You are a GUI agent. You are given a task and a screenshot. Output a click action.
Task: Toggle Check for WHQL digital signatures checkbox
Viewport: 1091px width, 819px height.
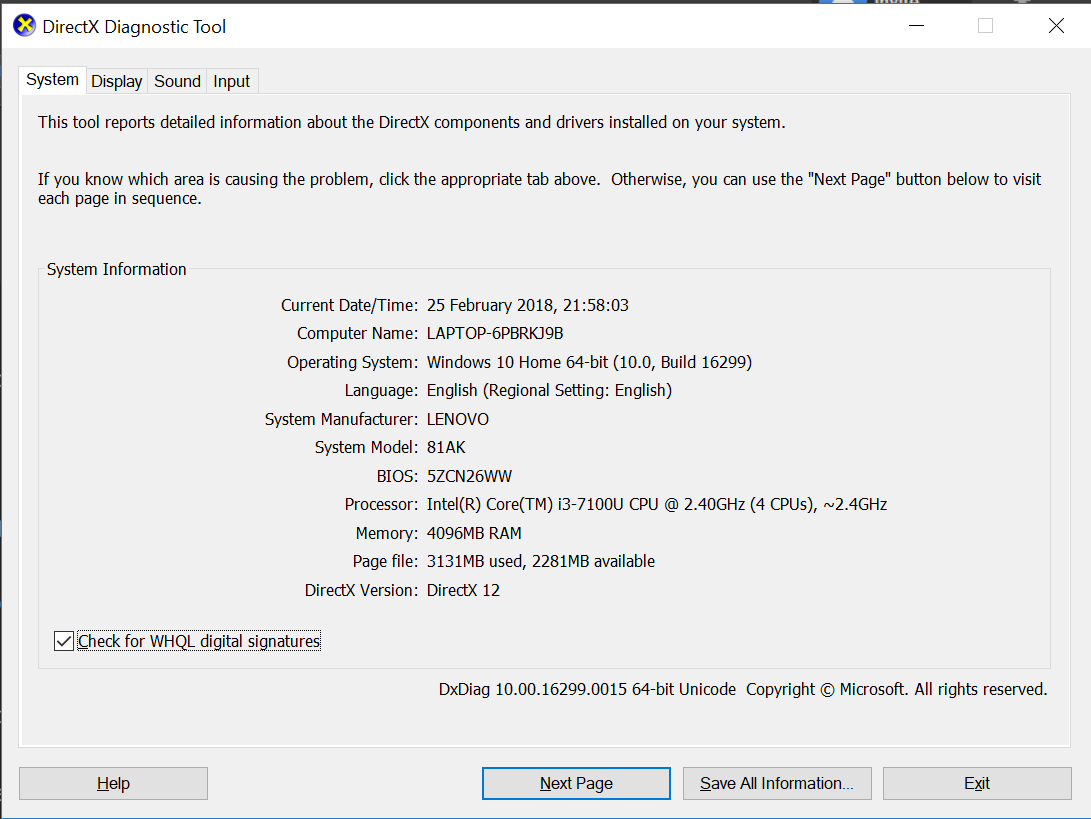pyautogui.click(x=64, y=641)
